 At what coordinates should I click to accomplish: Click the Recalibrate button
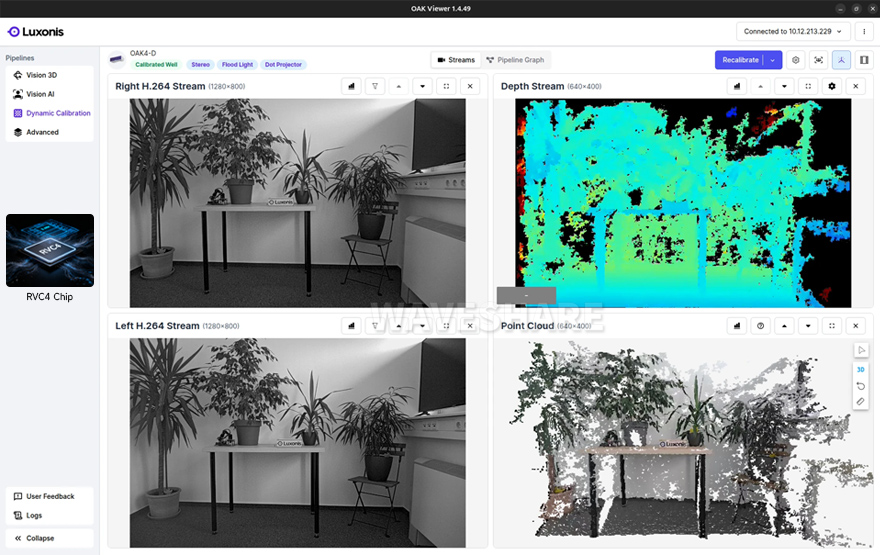740,60
